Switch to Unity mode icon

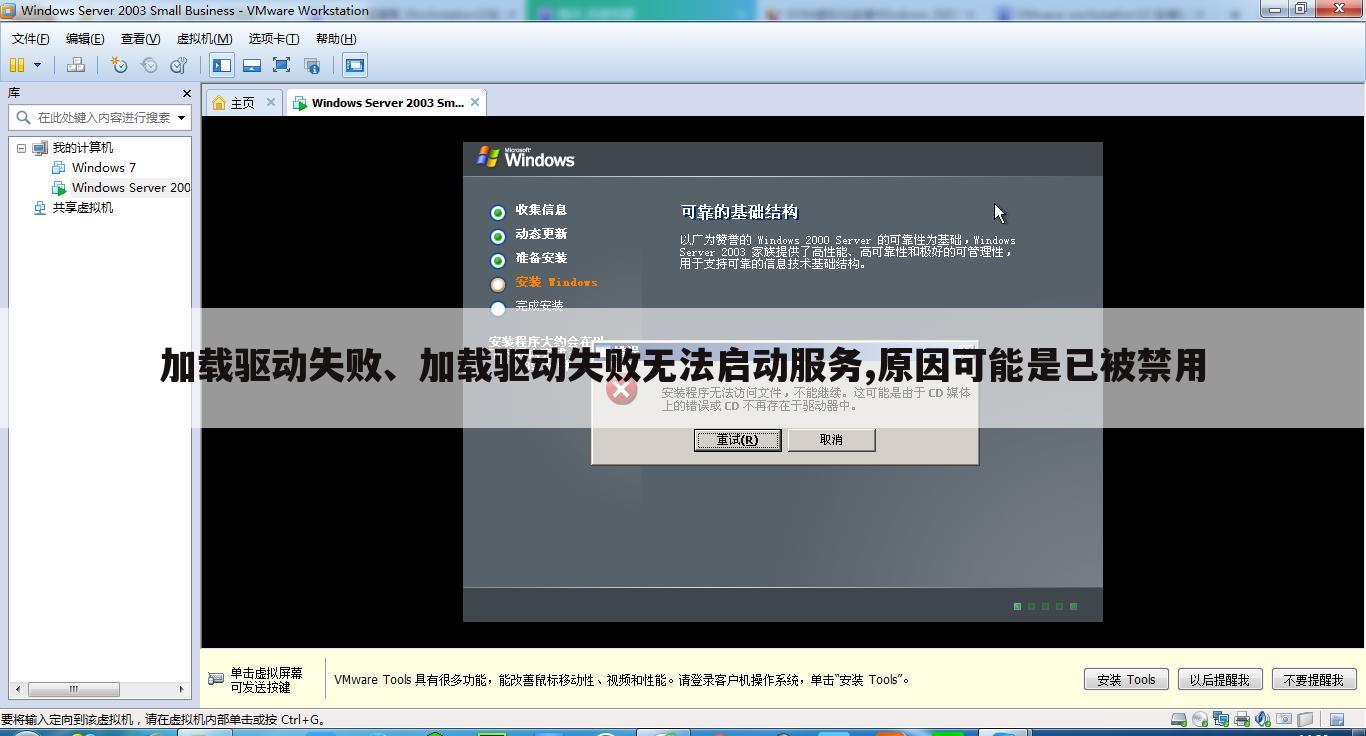pyautogui.click(x=312, y=65)
